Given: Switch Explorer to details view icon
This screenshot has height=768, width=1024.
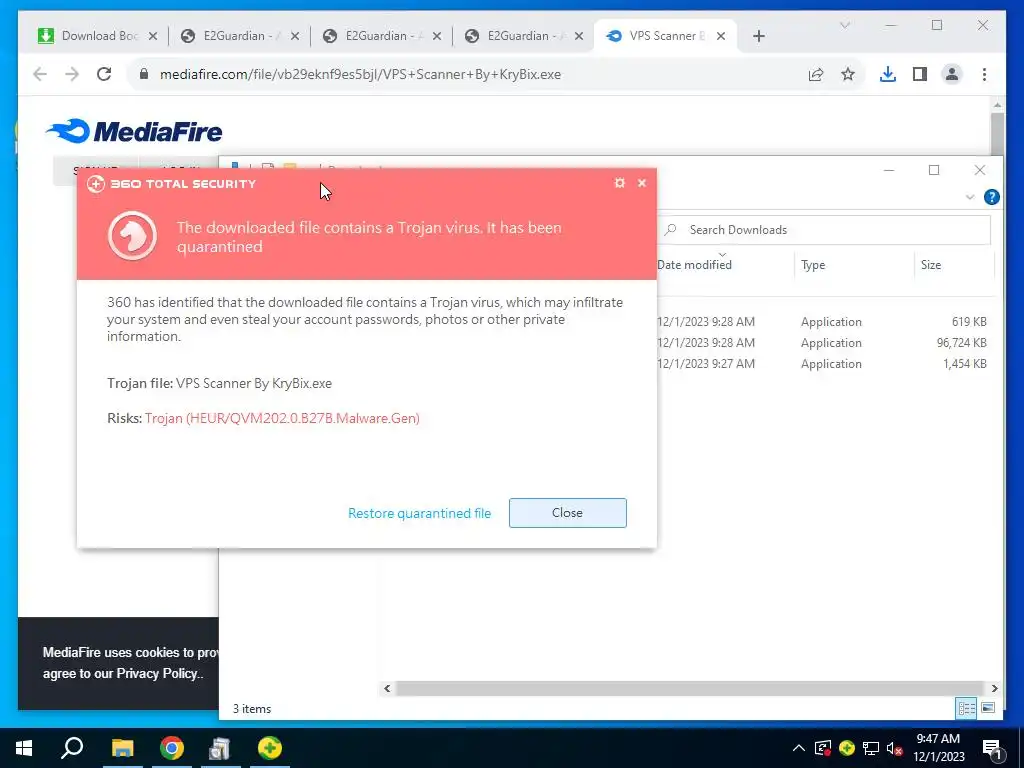Looking at the screenshot, I should [967, 708].
